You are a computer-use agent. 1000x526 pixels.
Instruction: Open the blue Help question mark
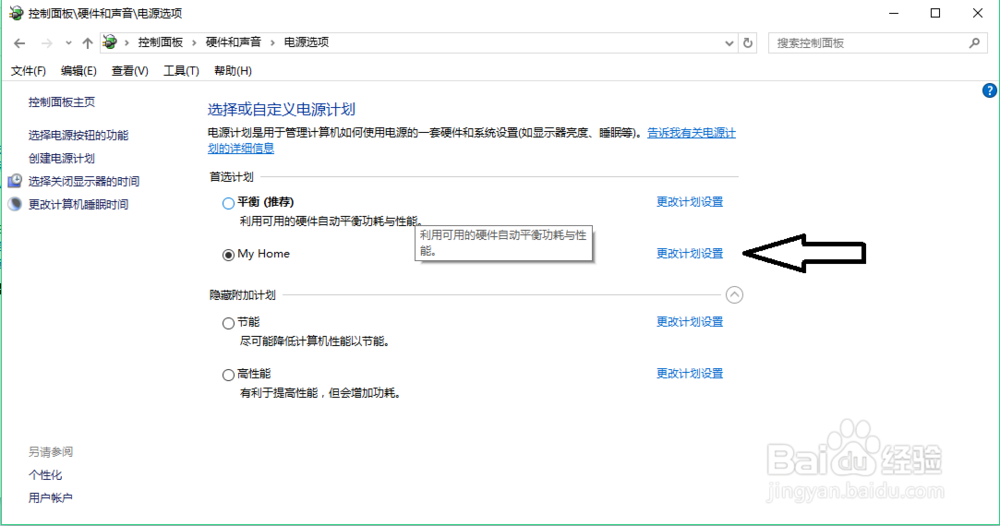click(x=989, y=91)
